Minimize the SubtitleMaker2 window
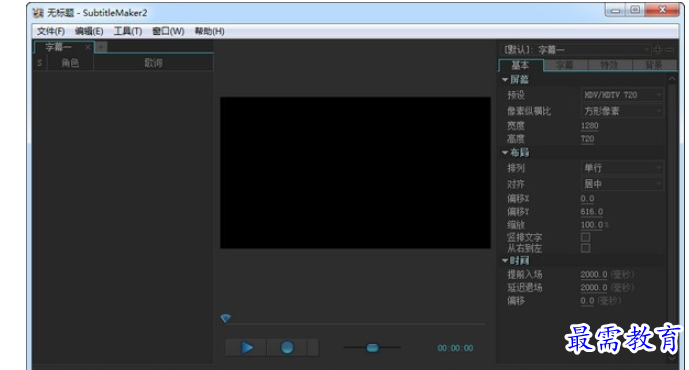The width and height of the screenshot is (689, 370). coord(615,11)
